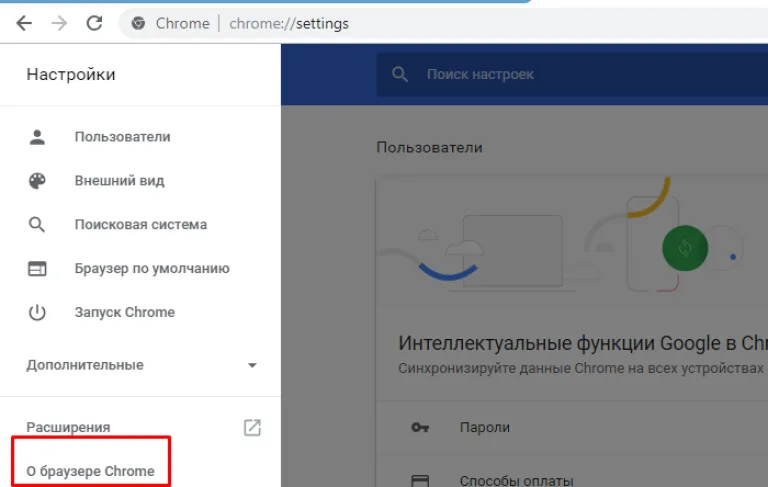Click the Синхронизируйте данные Chrome description

coord(581,368)
